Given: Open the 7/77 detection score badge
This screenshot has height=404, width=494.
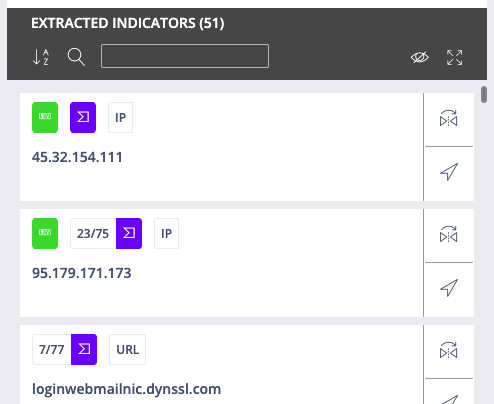Looking at the screenshot, I should pos(65,349).
